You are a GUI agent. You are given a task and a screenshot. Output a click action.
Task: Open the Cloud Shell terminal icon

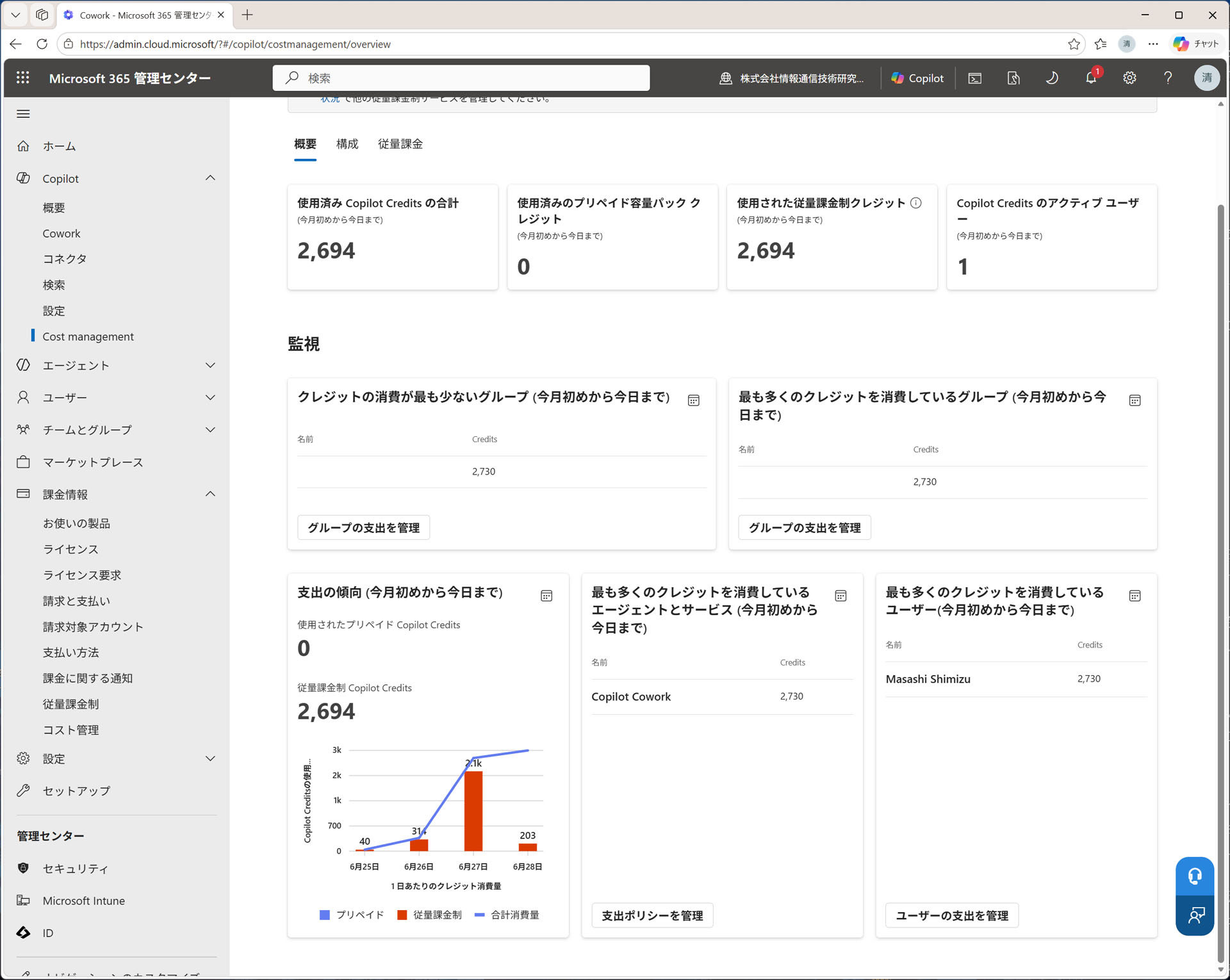click(x=974, y=78)
